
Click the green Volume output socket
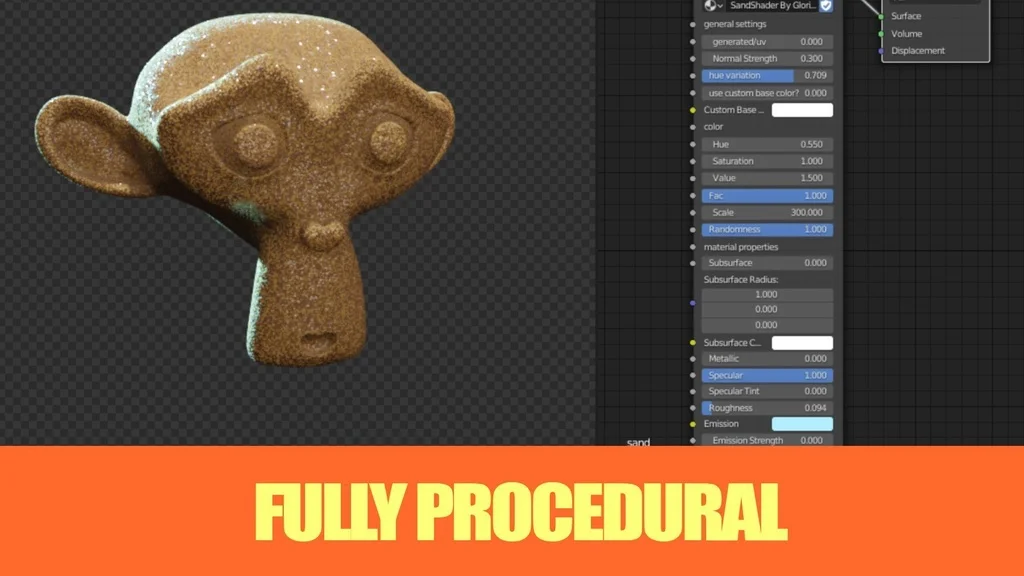click(x=883, y=33)
